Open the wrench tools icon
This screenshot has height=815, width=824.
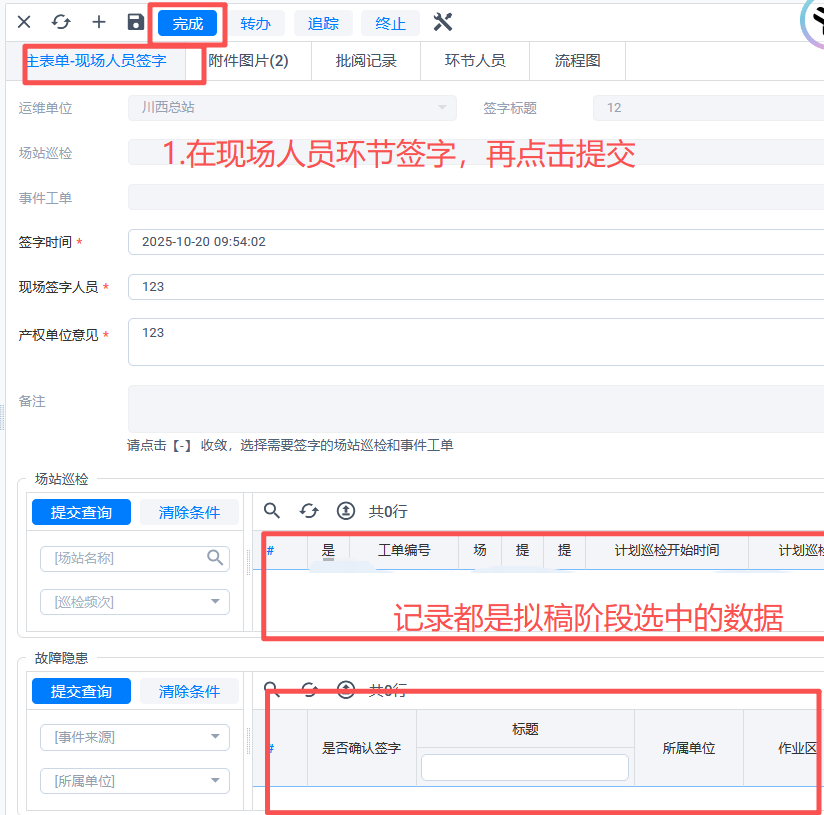(443, 22)
